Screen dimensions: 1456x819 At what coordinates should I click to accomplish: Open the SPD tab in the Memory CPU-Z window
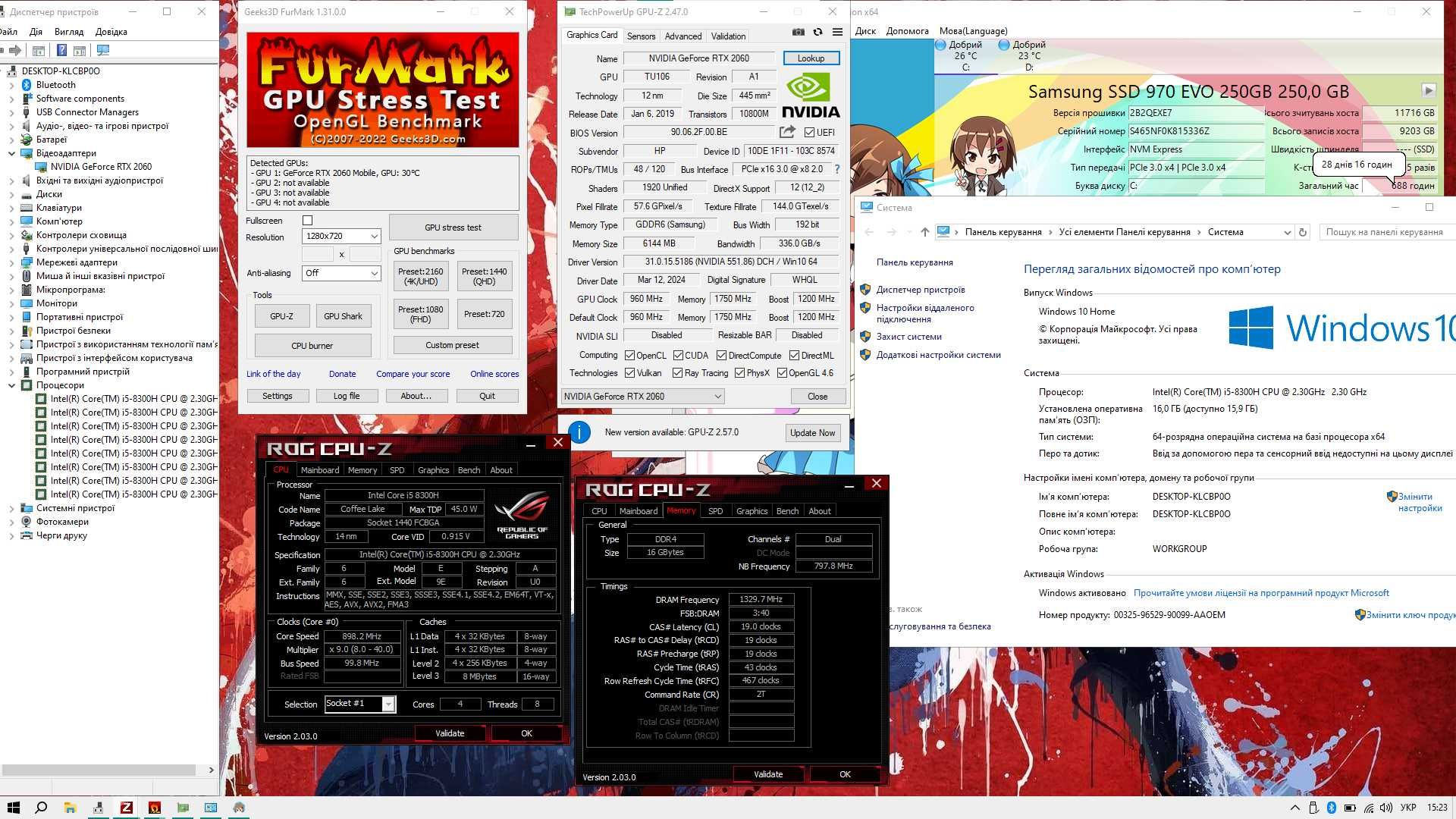(715, 511)
